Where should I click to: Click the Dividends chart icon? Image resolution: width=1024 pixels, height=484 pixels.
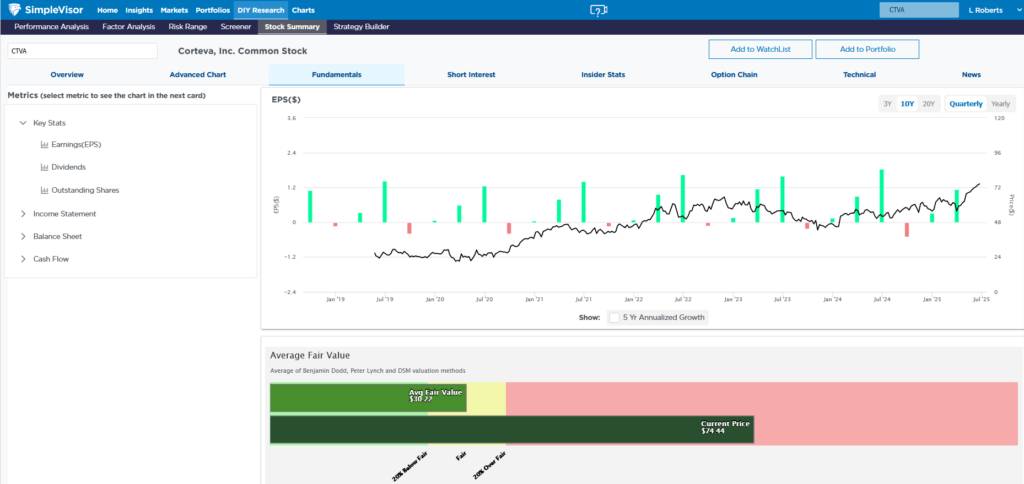click(x=44, y=167)
